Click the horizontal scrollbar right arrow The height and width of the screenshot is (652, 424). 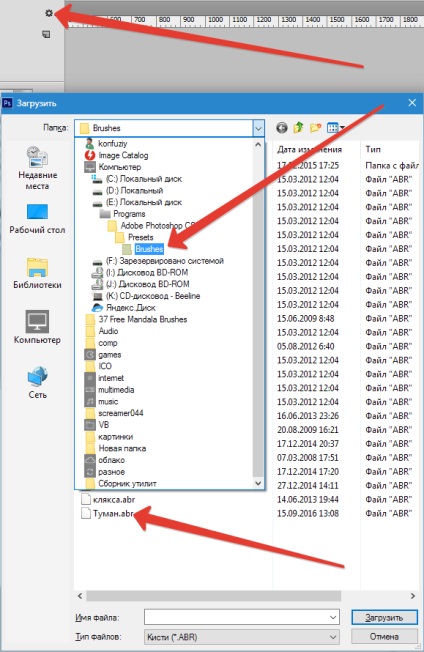(x=412, y=596)
